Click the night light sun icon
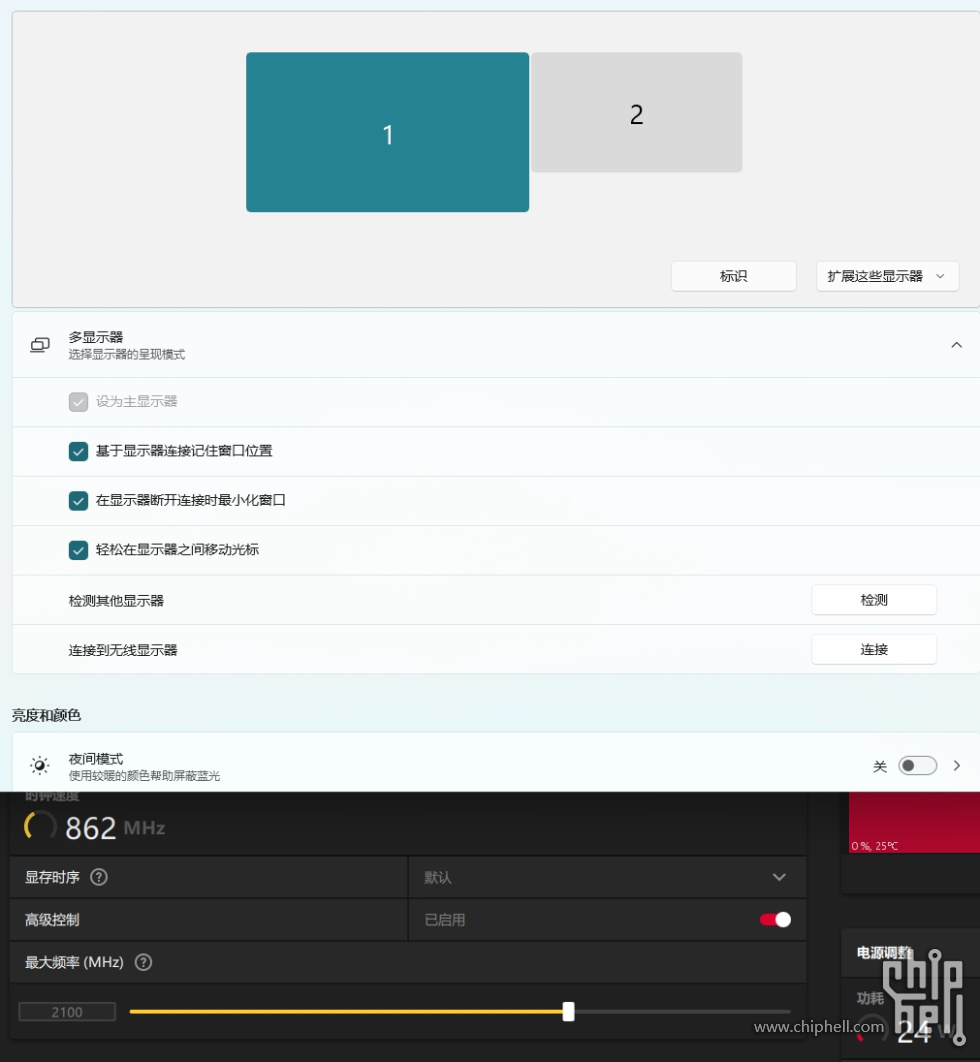Image resolution: width=980 pixels, height=1062 pixels. 40,765
